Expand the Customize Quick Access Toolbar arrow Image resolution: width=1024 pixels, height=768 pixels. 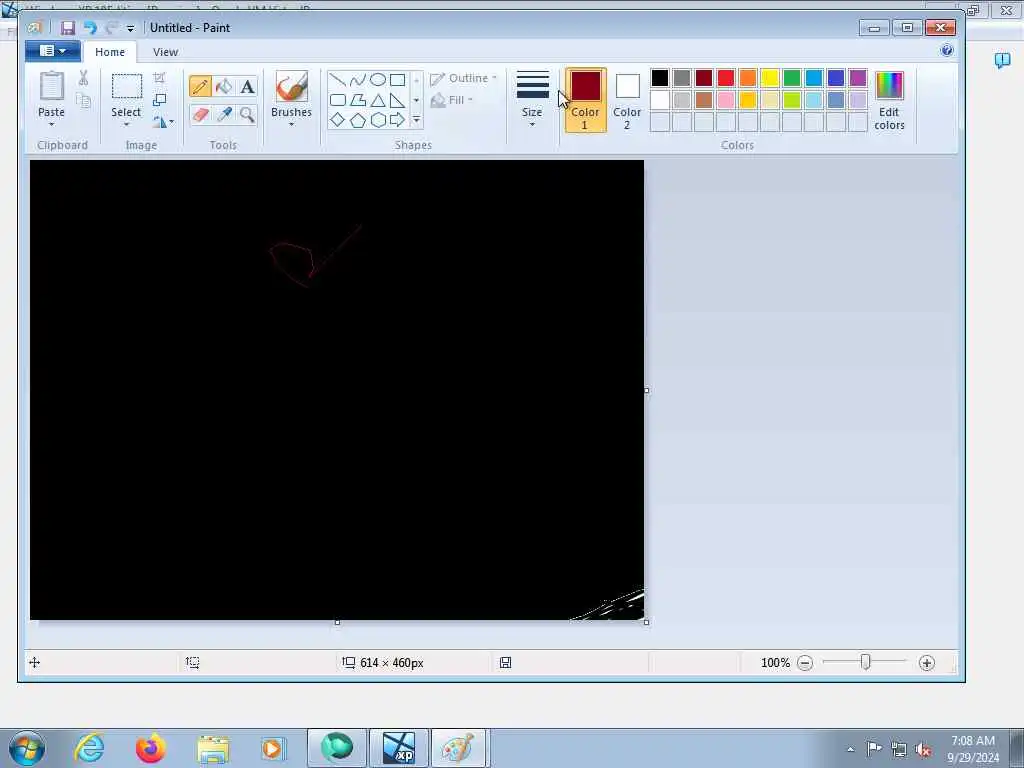pyautogui.click(x=131, y=28)
